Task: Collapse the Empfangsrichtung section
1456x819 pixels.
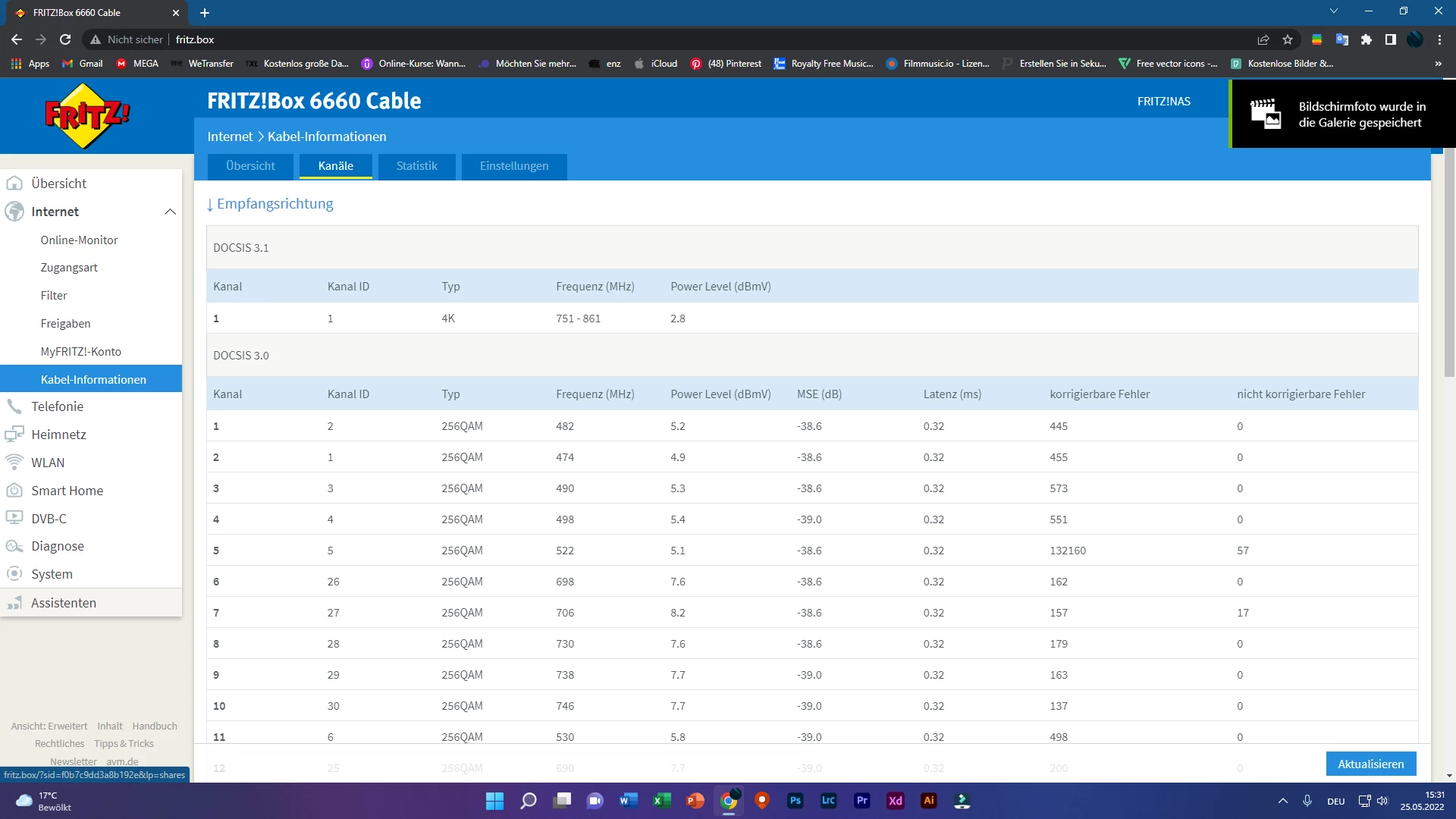Action: coord(270,203)
